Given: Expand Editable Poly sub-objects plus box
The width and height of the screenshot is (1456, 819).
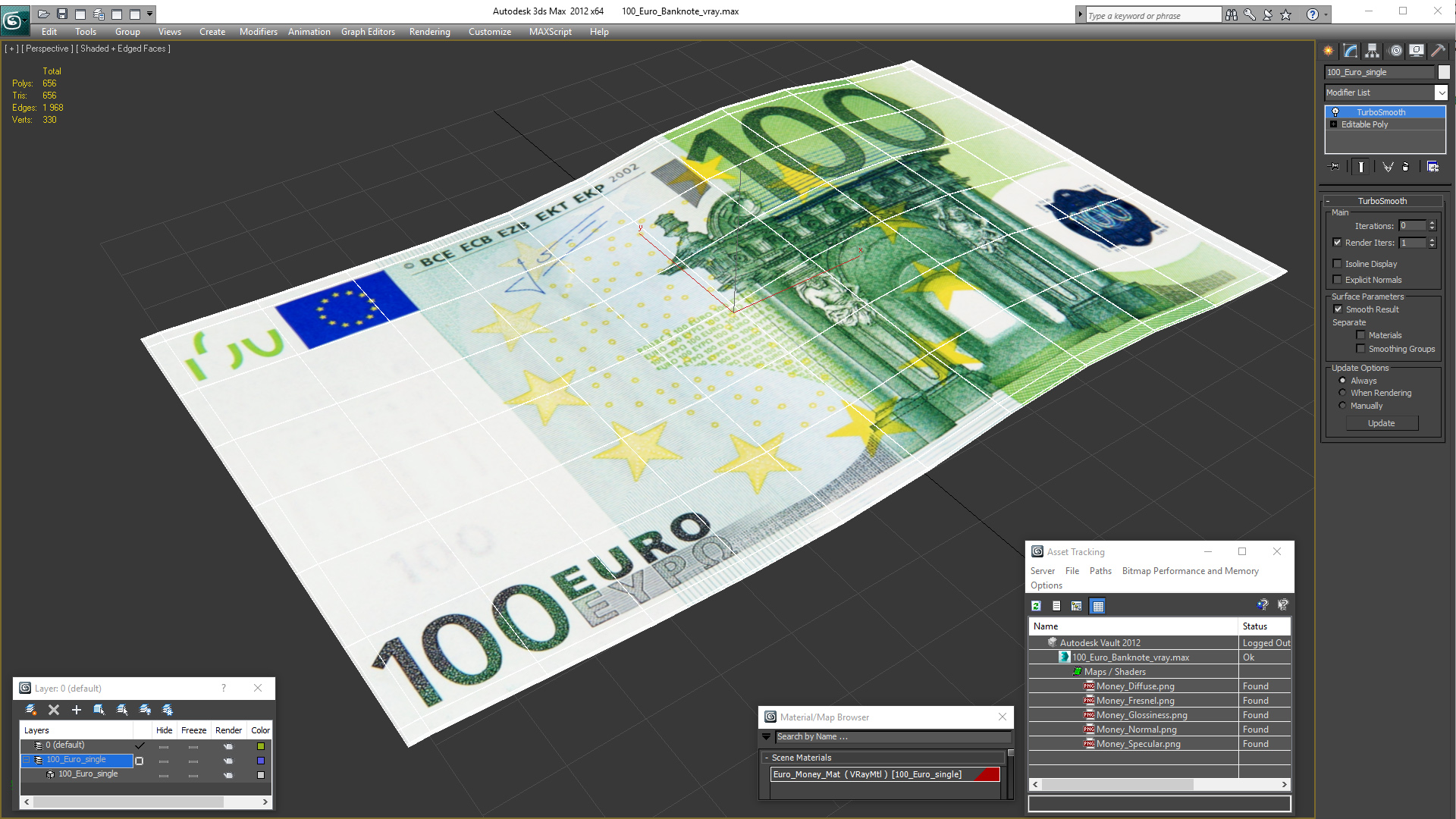Looking at the screenshot, I should tap(1334, 124).
